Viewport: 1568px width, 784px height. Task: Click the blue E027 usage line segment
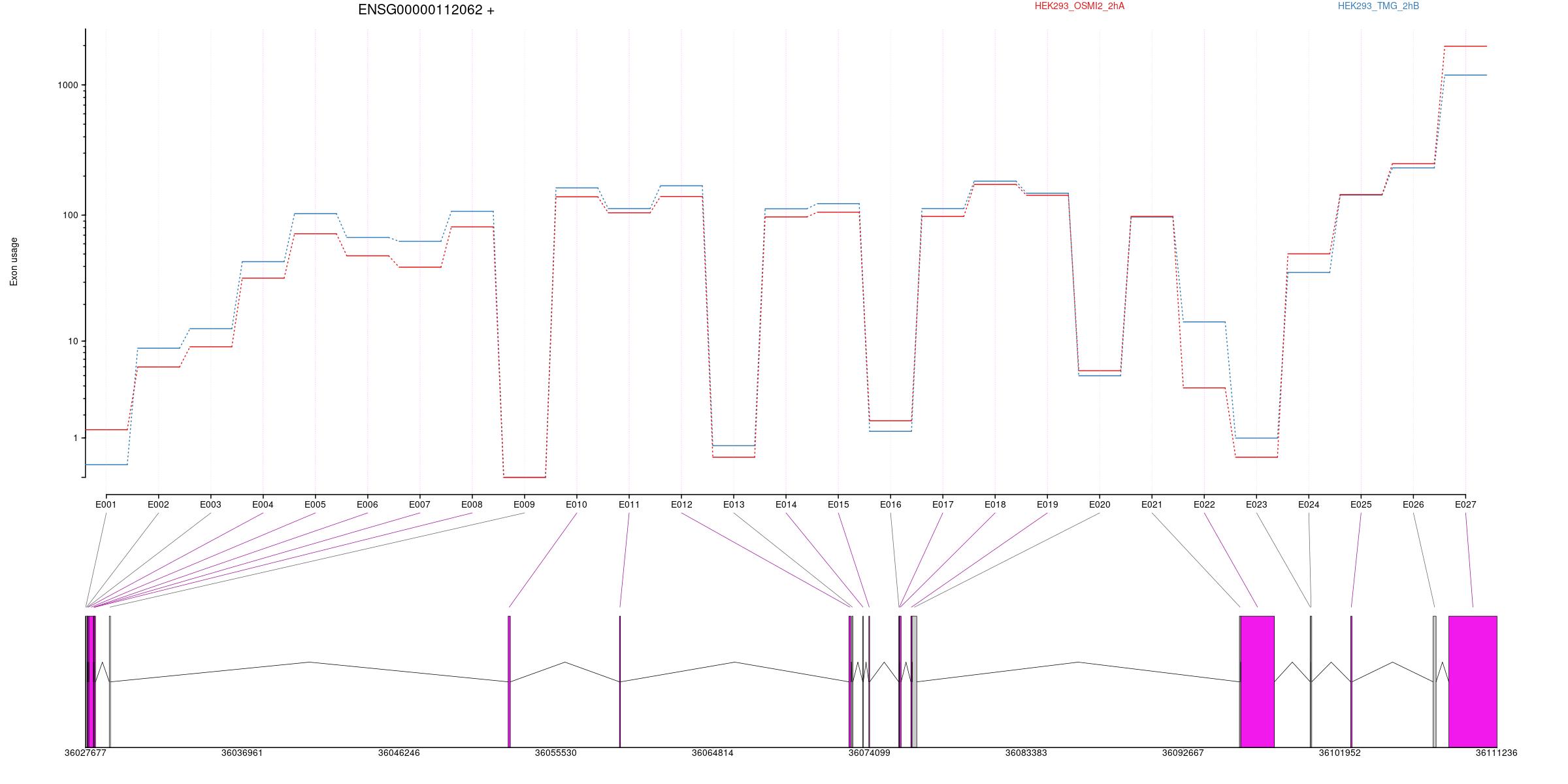tap(1465, 75)
